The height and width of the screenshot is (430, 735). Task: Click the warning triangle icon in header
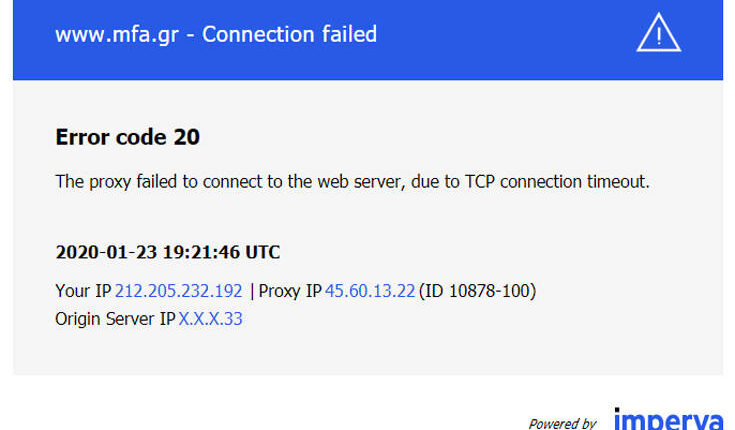pos(659,33)
